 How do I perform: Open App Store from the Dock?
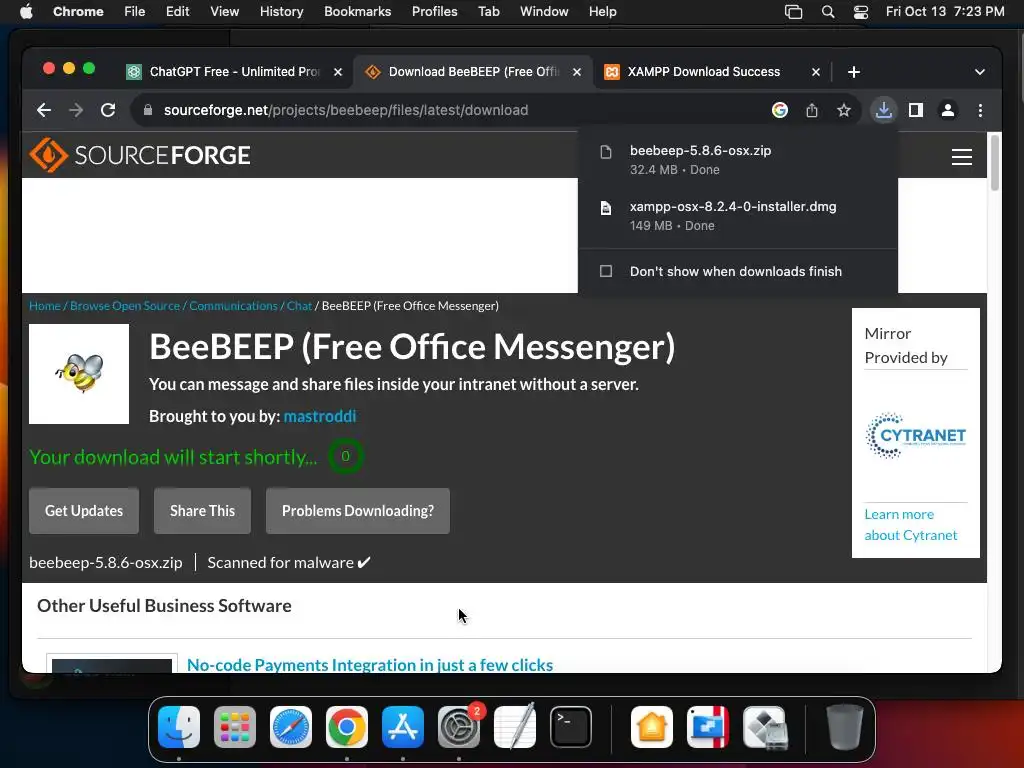click(403, 727)
